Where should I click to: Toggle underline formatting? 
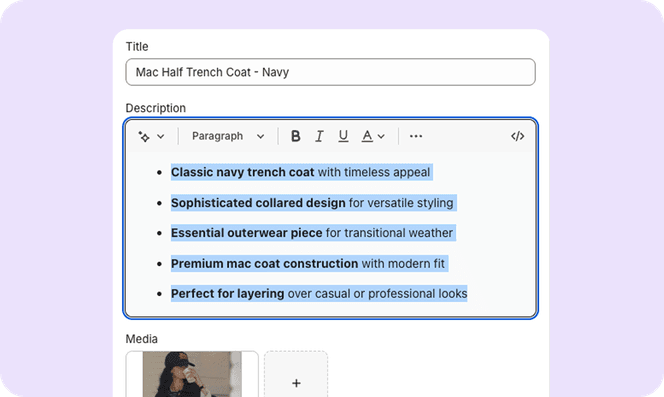pos(343,136)
